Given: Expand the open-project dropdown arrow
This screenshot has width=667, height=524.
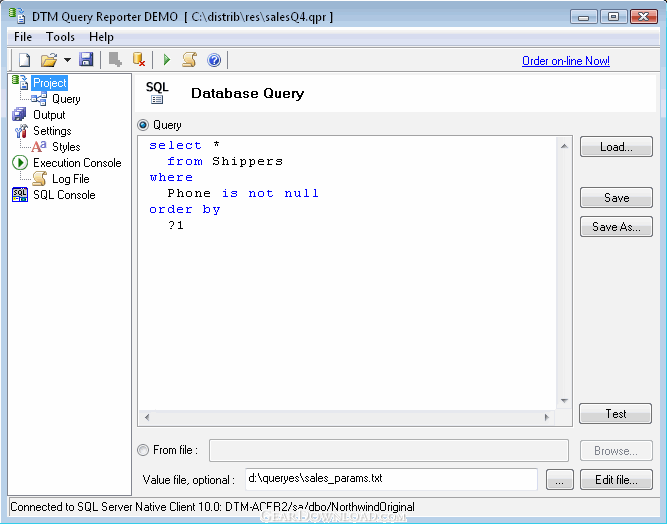Looking at the screenshot, I should click(x=67, y=60).
